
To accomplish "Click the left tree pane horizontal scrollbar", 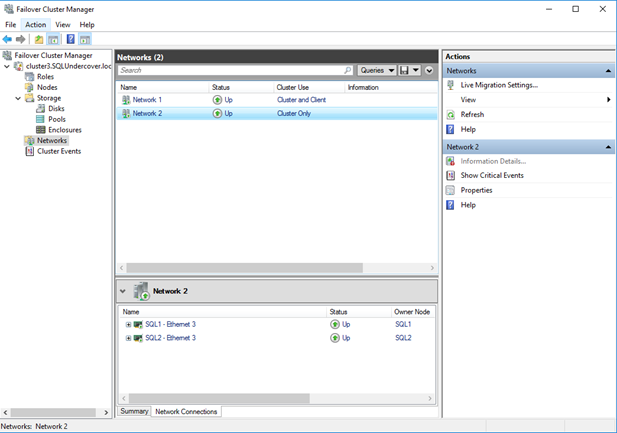I will click(x=53, y=412).
